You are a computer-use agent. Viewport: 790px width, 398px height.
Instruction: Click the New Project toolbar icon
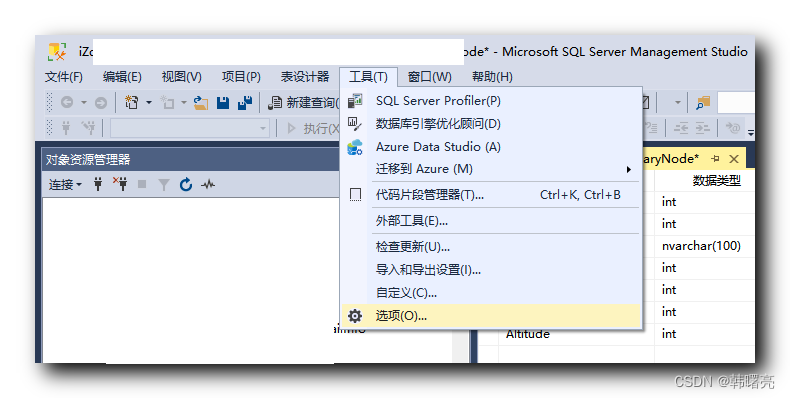[131, 103]
